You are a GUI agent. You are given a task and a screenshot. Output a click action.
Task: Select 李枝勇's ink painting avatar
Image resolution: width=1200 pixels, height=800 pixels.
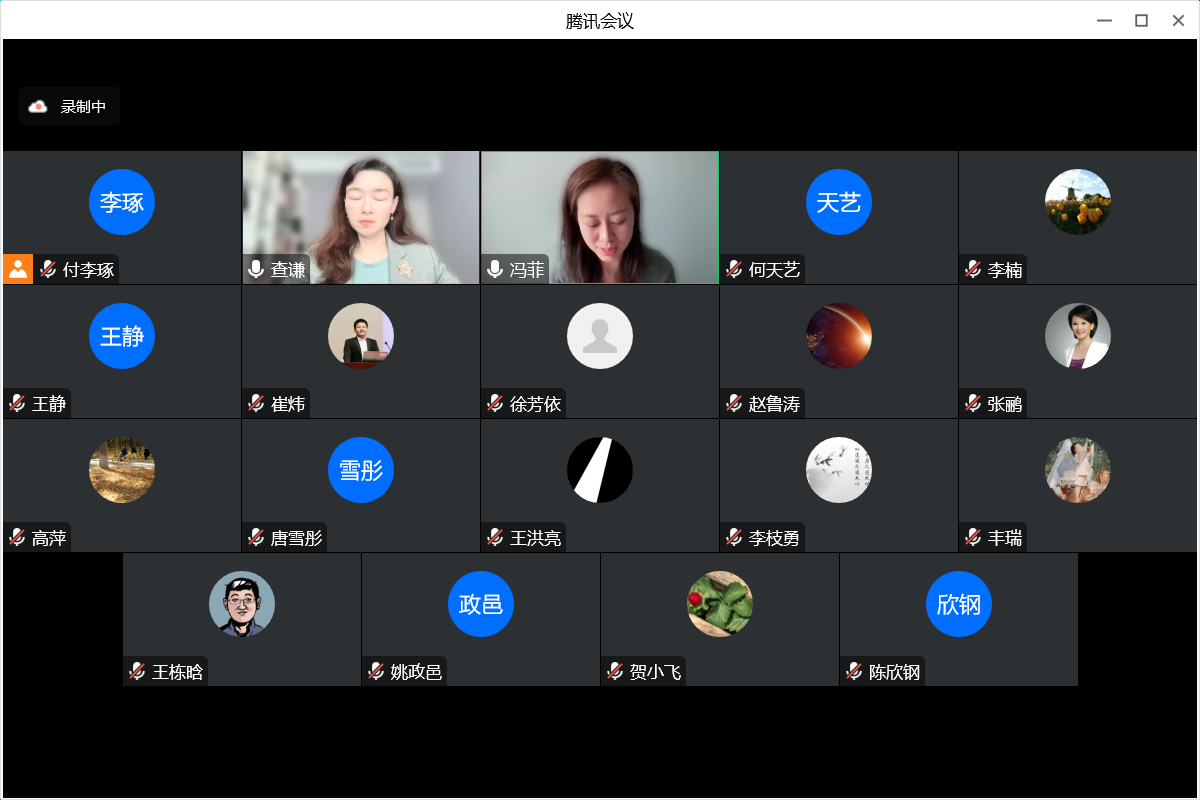click(839, 470)
